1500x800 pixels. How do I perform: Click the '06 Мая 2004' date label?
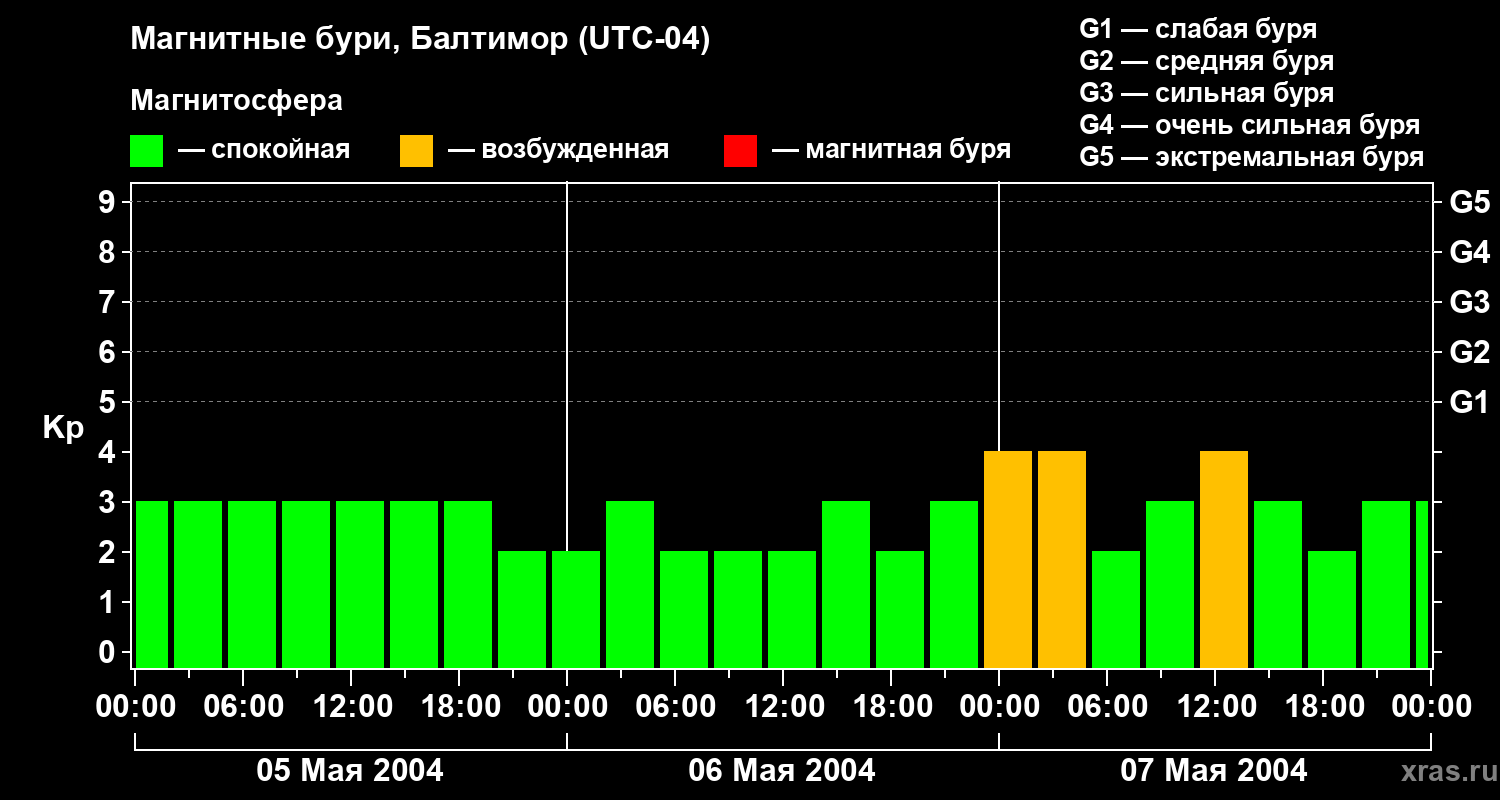[x=782, y=770]
